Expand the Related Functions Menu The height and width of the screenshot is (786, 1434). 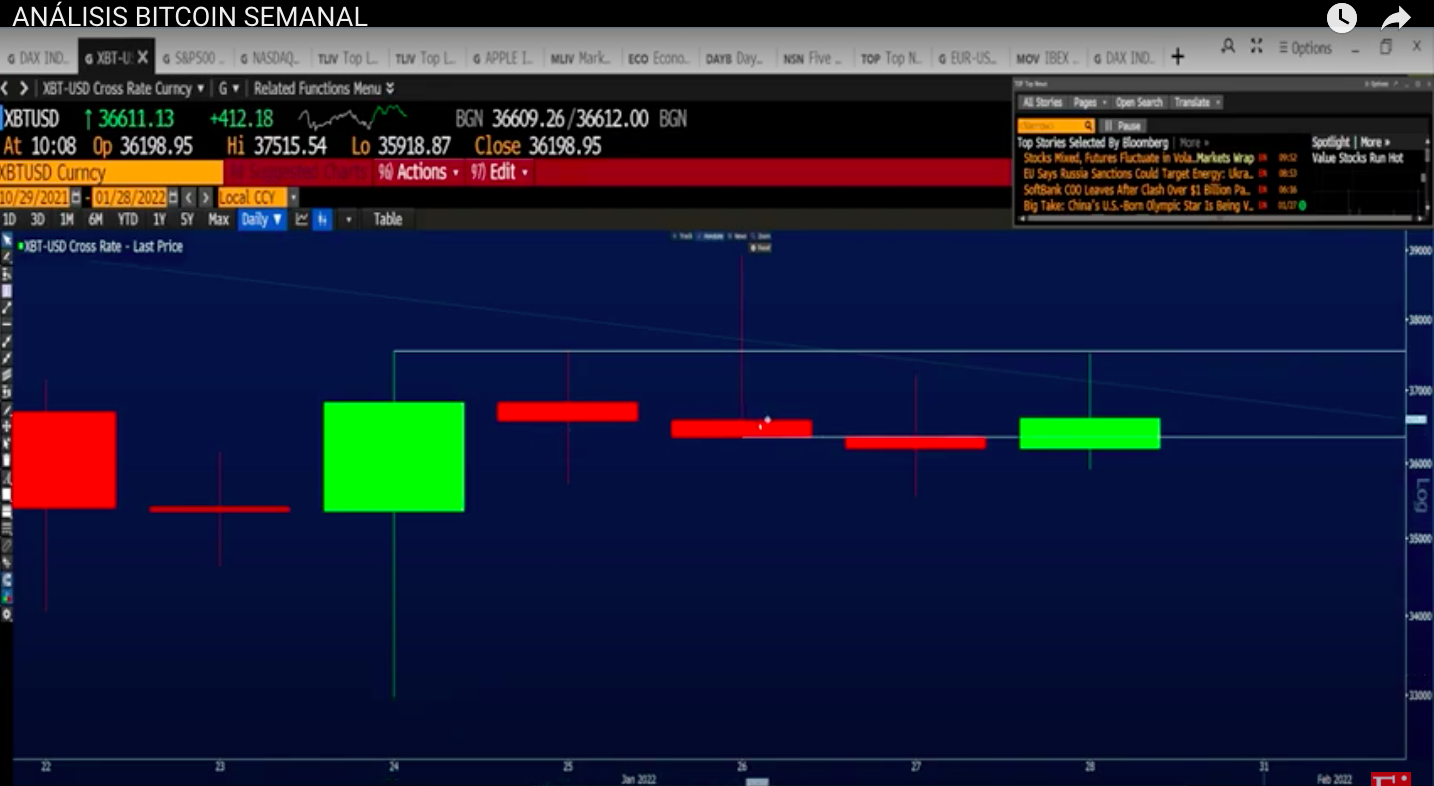(323, 88)
